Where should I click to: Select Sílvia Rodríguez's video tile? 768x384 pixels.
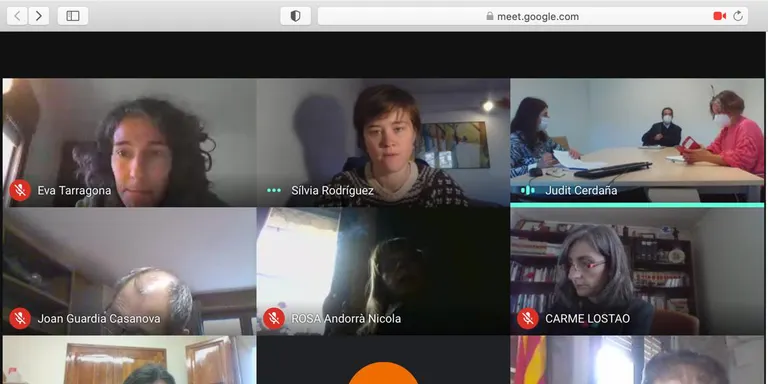(383, 143)
